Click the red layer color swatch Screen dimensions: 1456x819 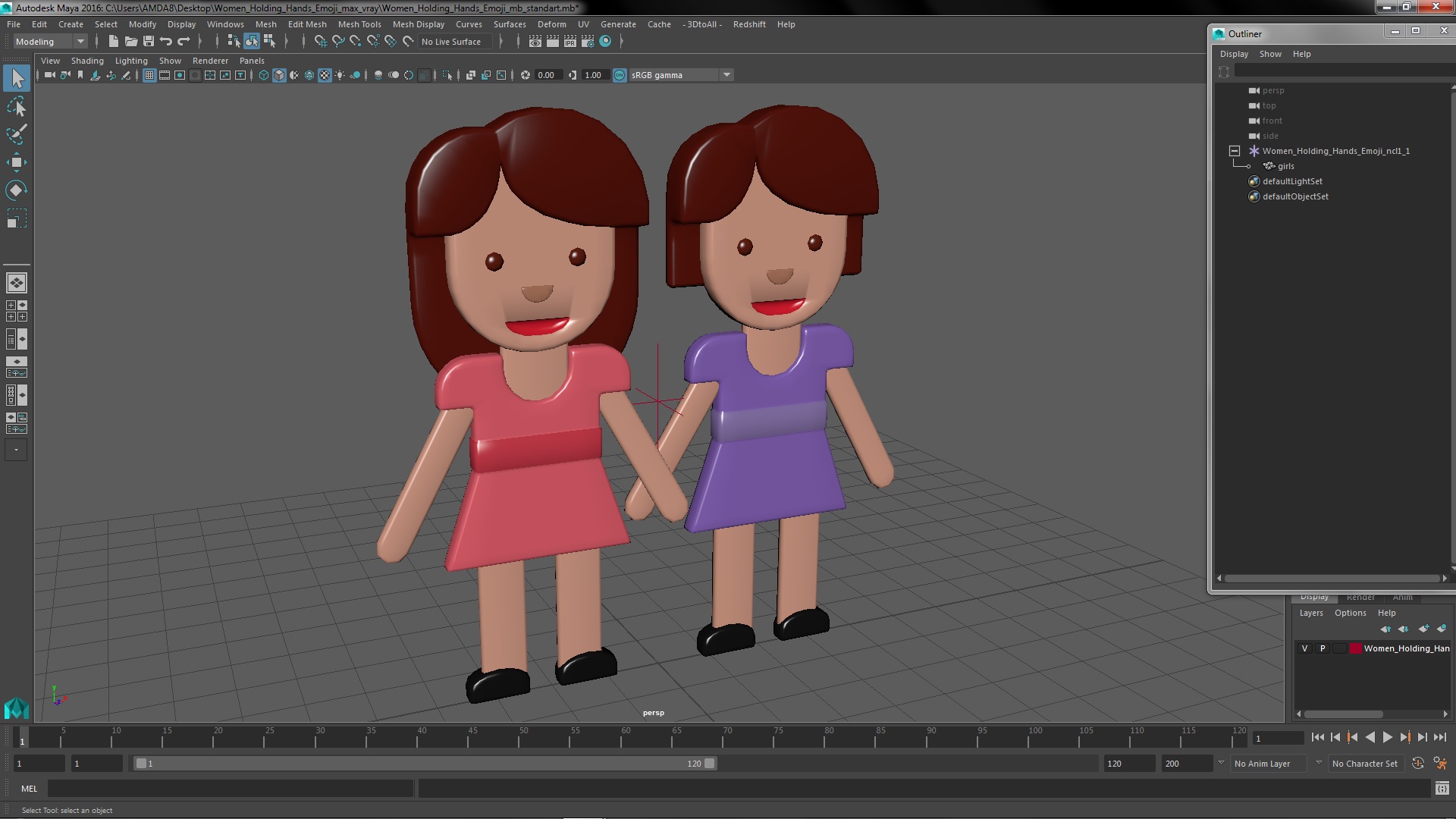coord(1355,648)
